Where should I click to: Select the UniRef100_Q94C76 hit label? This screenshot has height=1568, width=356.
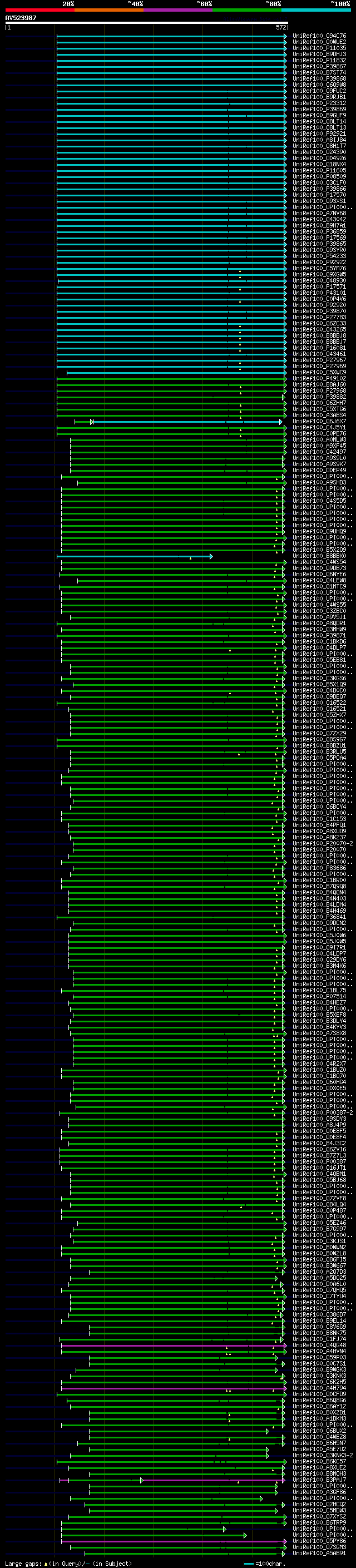[x=319, y=36]
